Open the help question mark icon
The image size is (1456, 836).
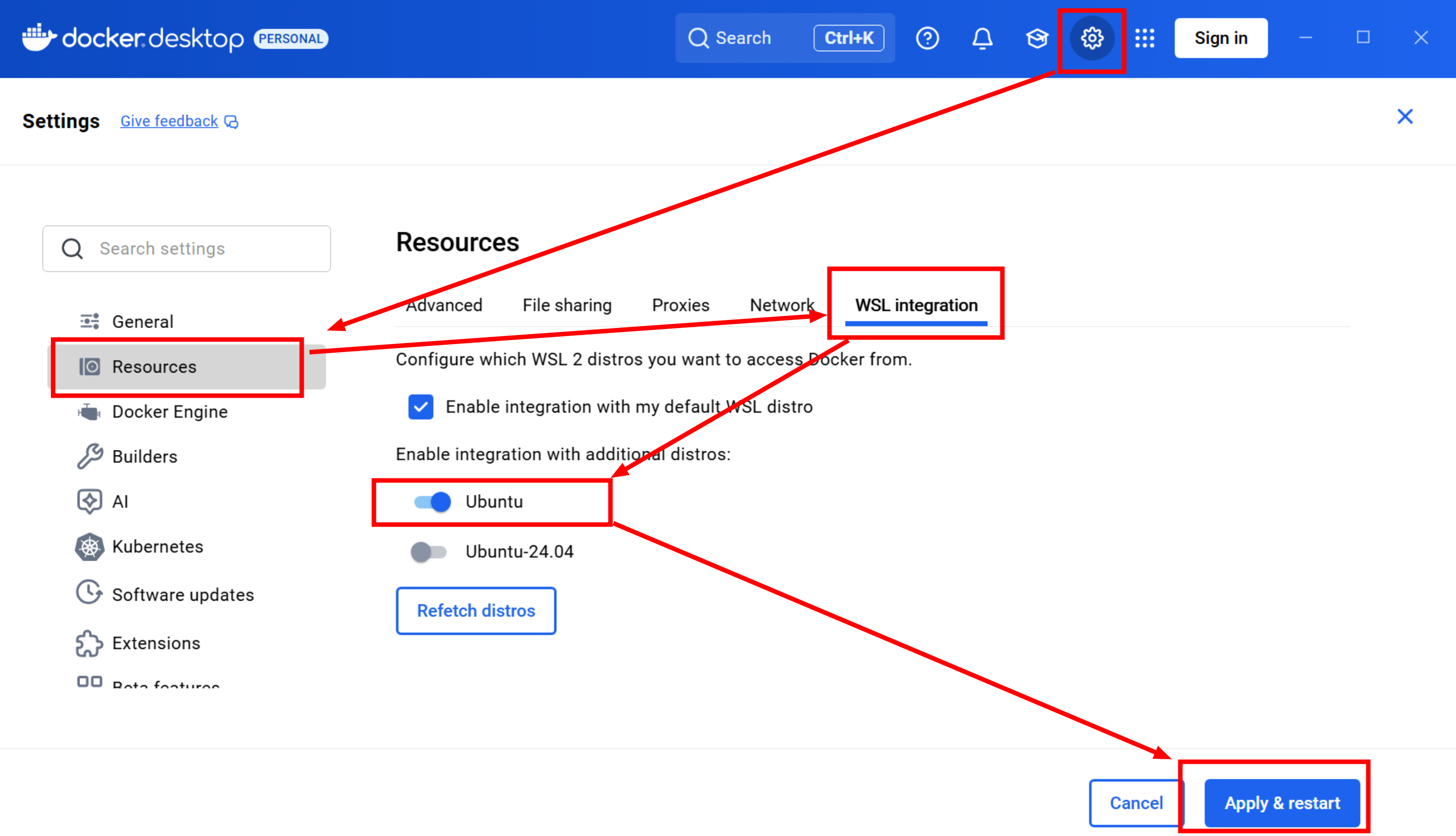tap(927, 39)
